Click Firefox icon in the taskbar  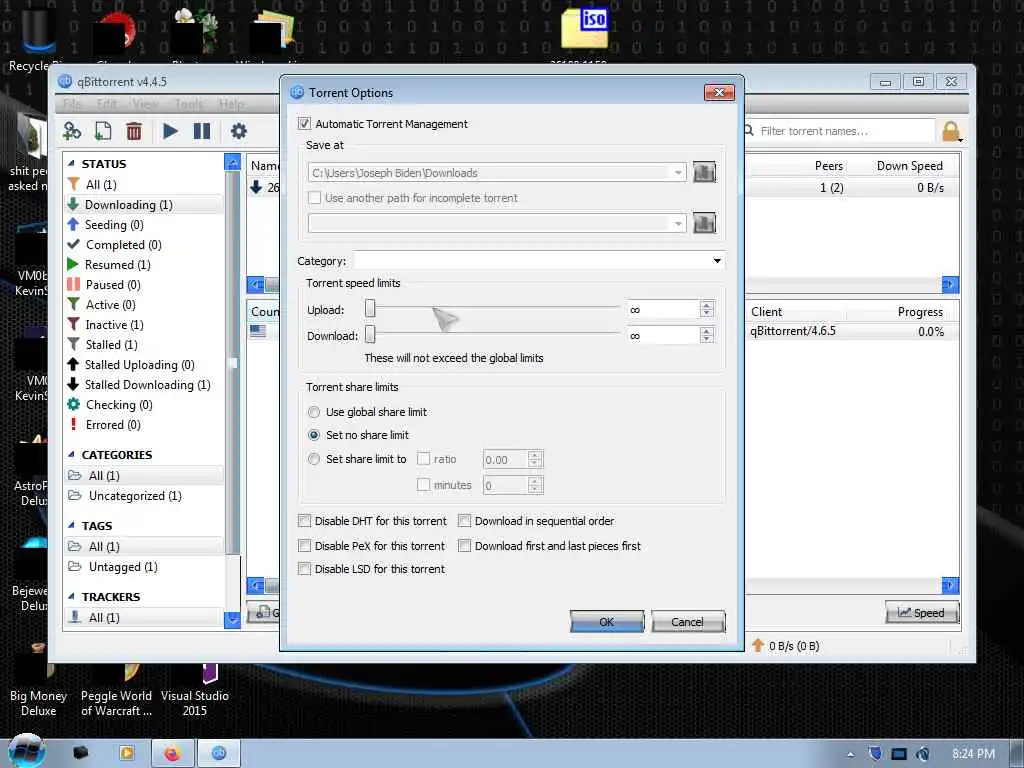pos(172,754)
